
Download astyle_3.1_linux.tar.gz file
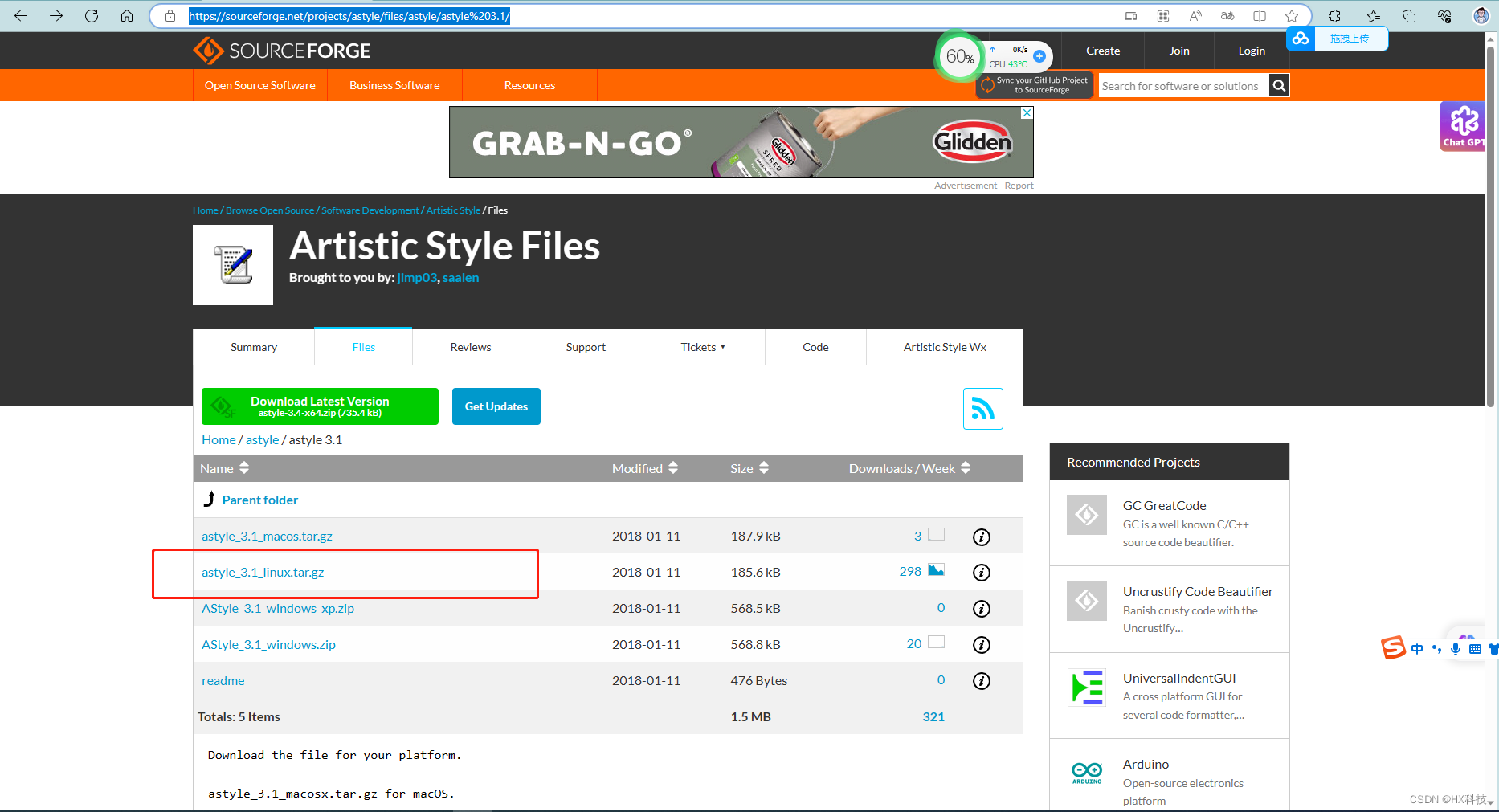[263, 573]
